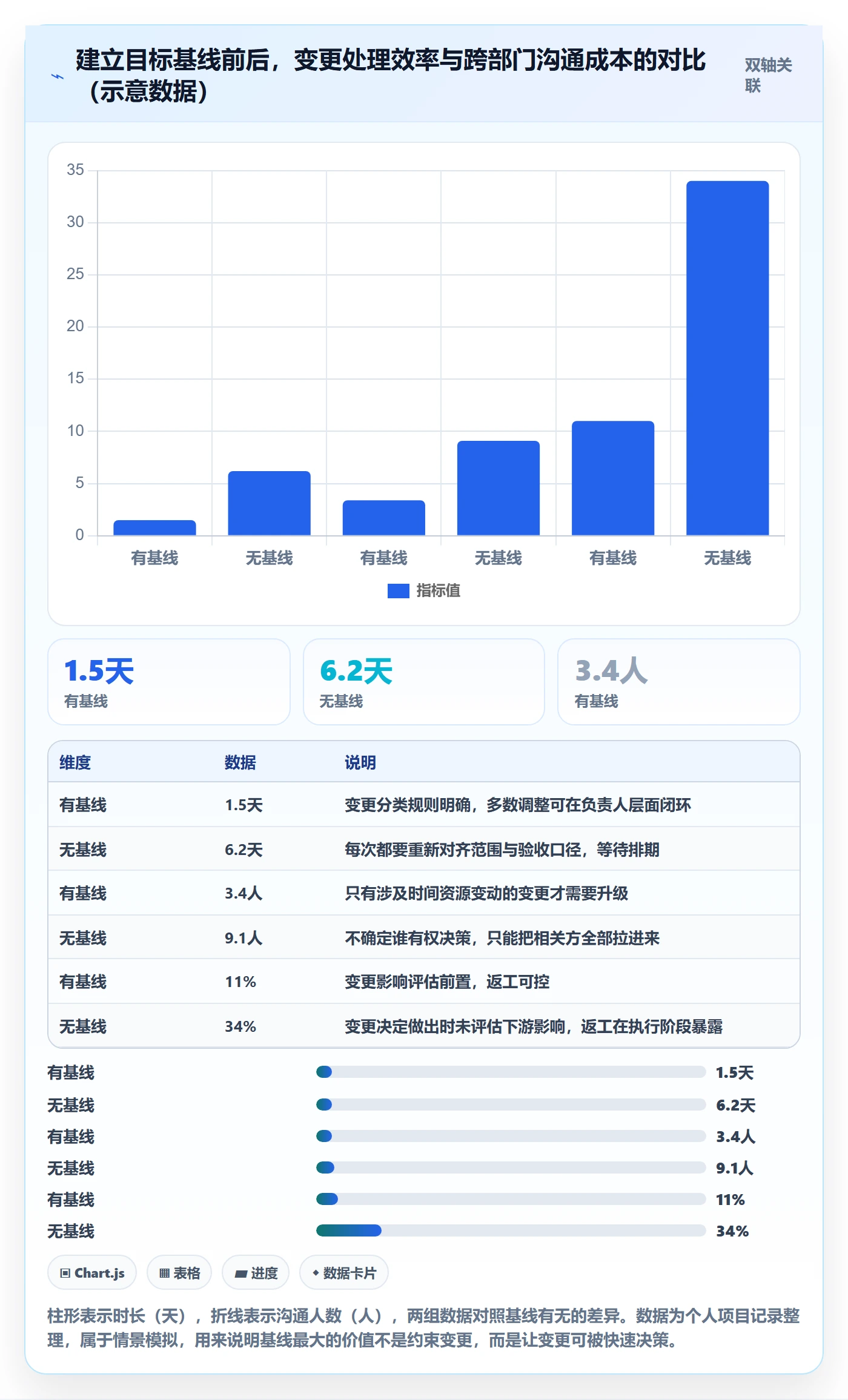Click the 指标值 legend label
Image resolution: width=848 pixels, height=1400 pixels.
point(438,591)
